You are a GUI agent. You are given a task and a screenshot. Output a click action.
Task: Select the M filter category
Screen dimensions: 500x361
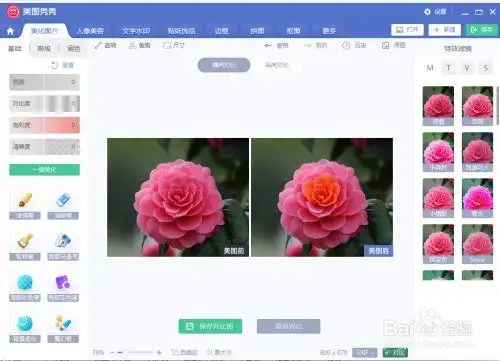click(430, 68)
